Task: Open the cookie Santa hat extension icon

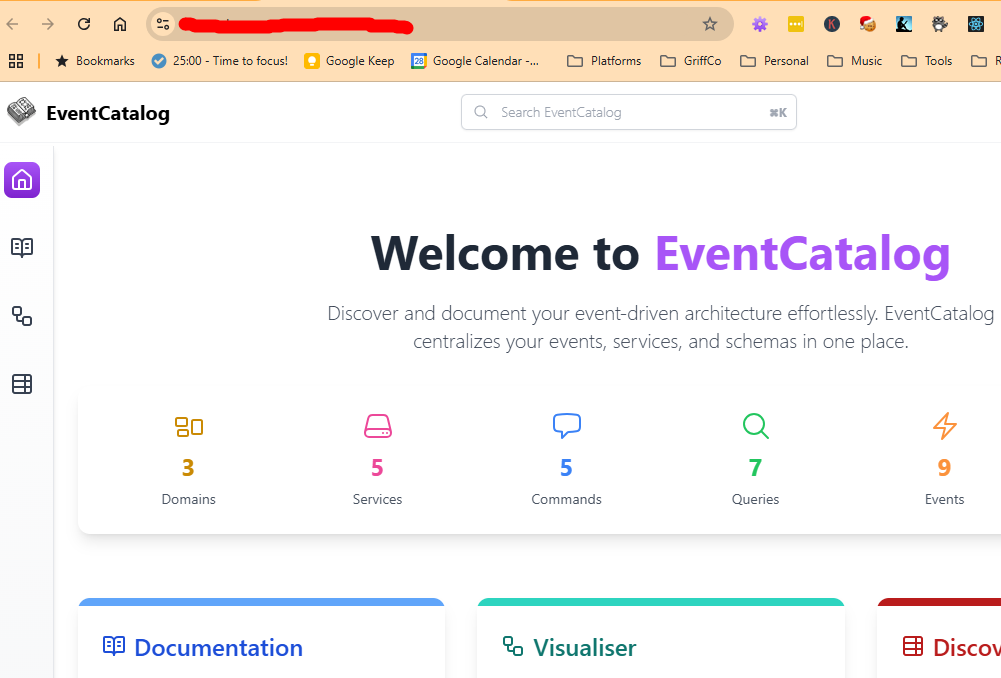Action: click(x=867, y=24)
